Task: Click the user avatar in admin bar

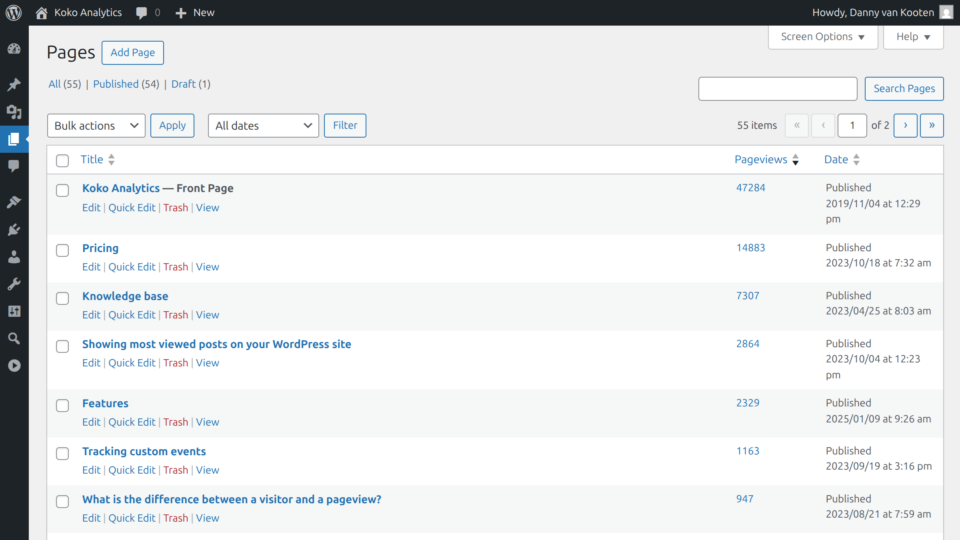Action: coord(947,12)
